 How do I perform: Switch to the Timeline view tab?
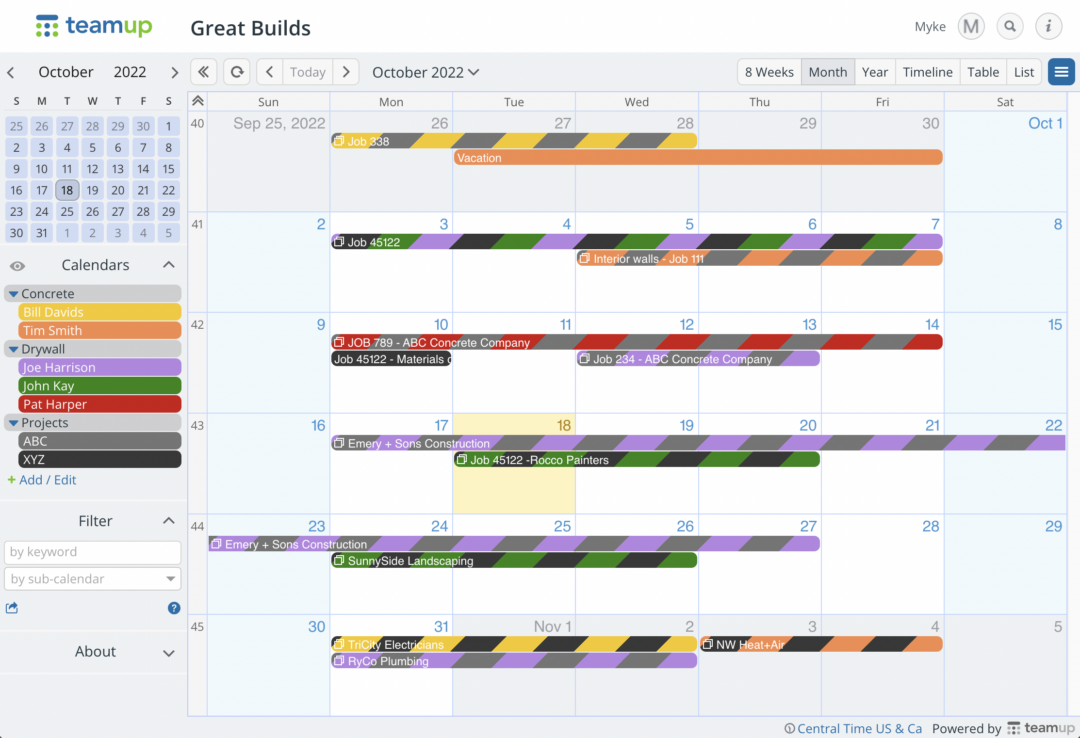927,71
